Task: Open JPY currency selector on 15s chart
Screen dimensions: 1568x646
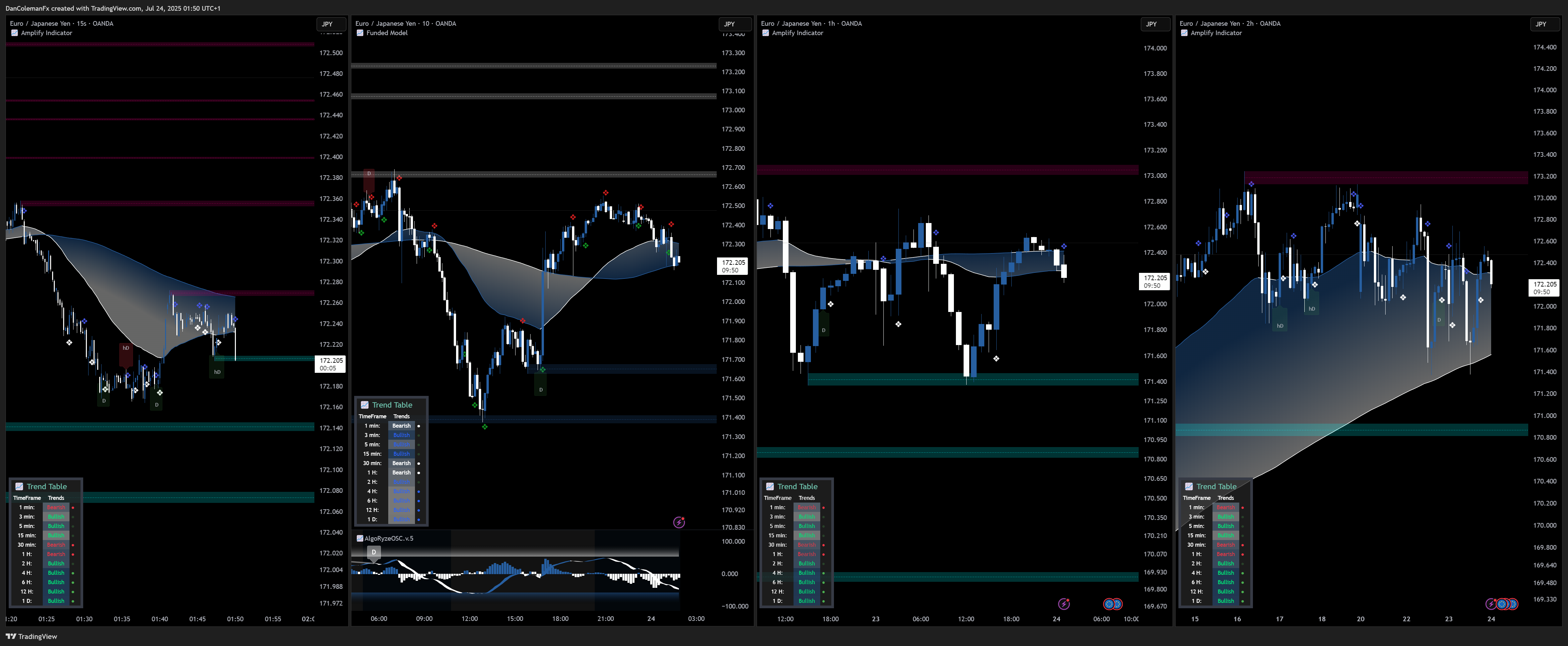Action: tap(330, 24)
